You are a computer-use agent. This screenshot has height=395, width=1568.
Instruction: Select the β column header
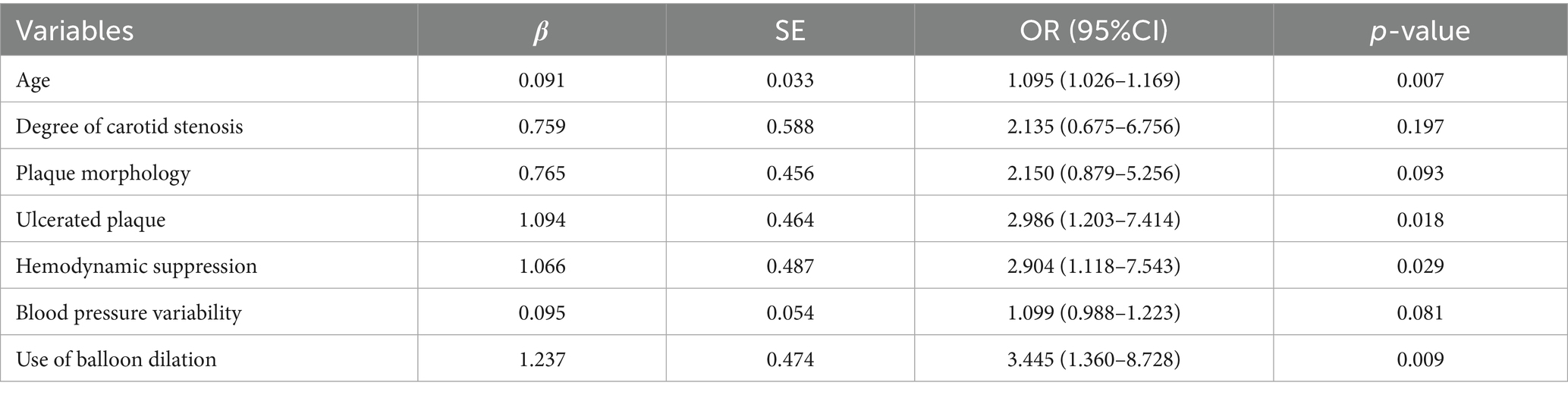(541, 31)
